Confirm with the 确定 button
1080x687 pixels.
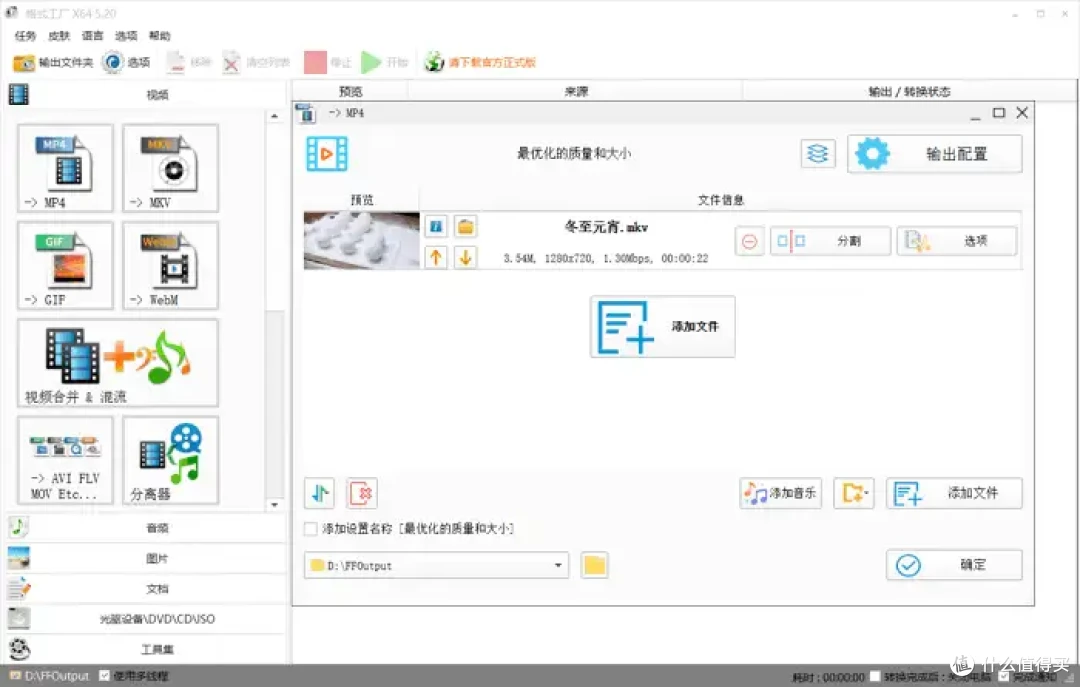click(954, 565)
